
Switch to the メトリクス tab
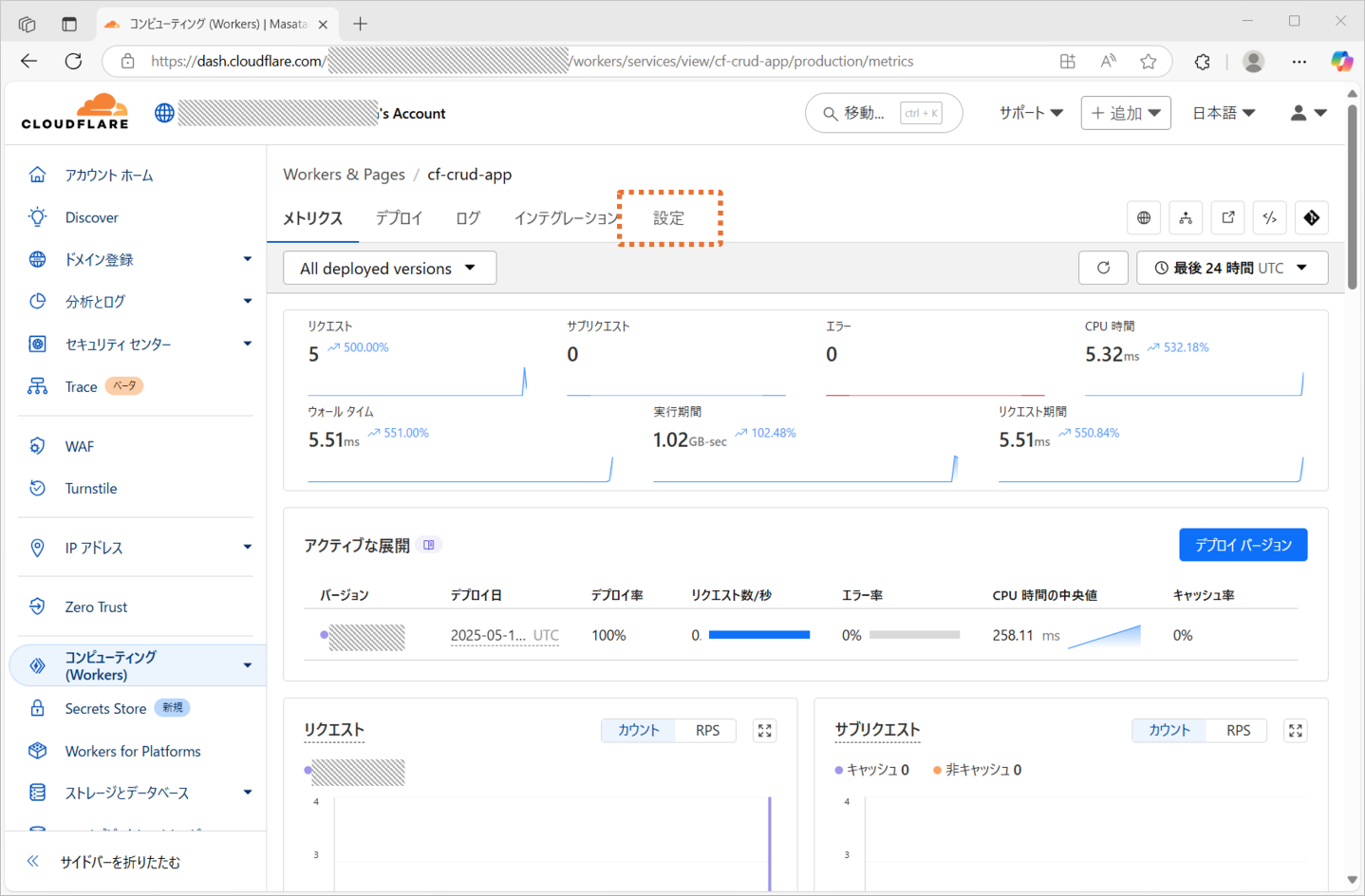coord(312,218)
